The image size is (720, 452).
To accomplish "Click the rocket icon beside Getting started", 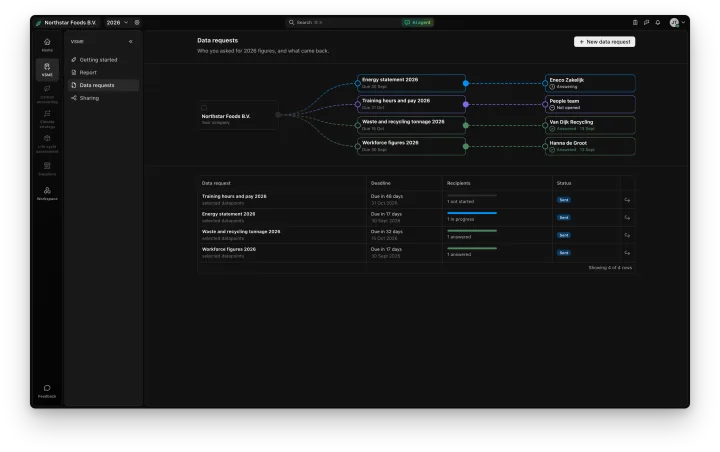I will pyautogui.click(x=73, y=60).
